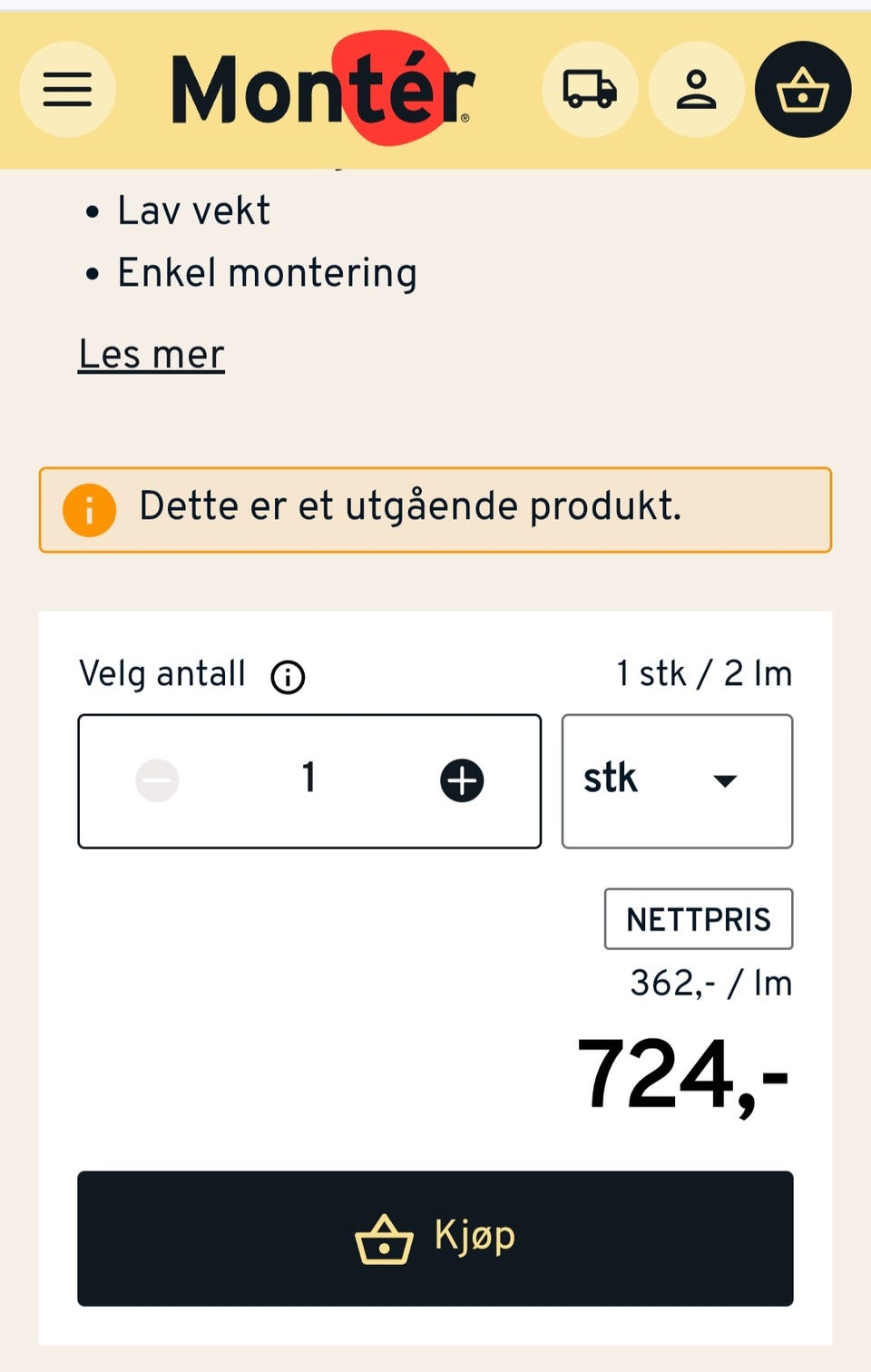Open the user account icon
The height and width of the screenshot is (1372, 871).
(696, 90)
